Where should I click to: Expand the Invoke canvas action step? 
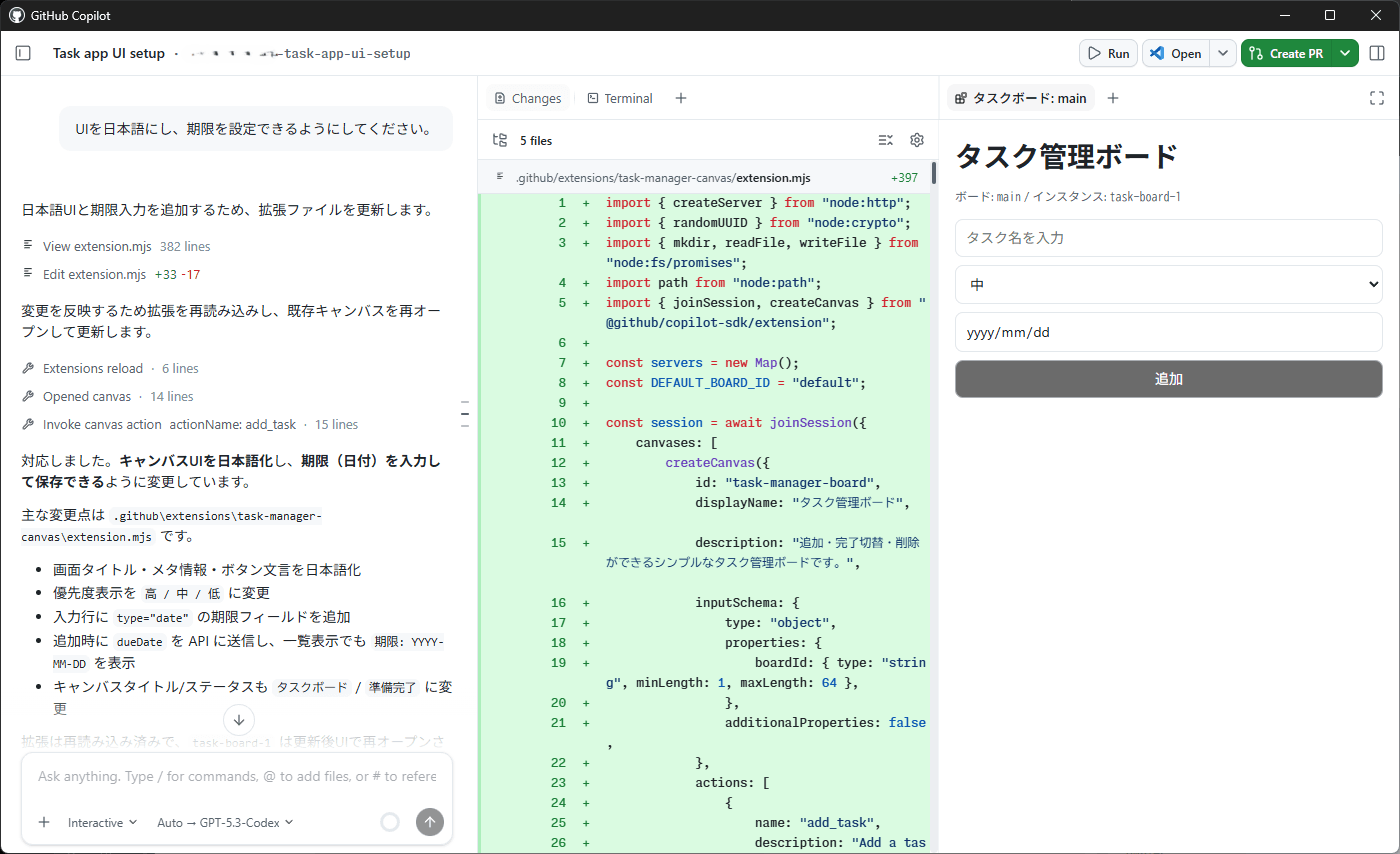pos(190,424)
